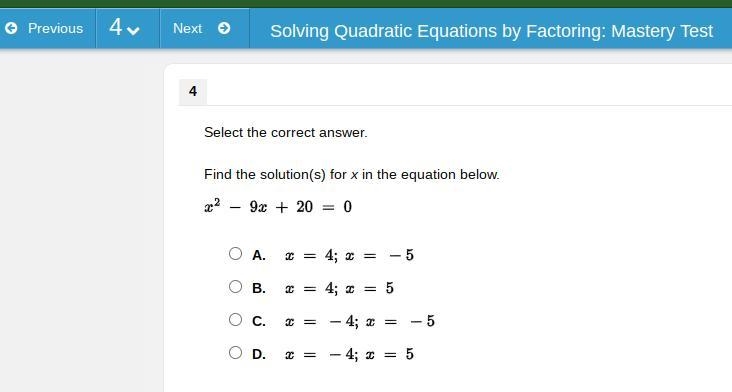Image resolution: width=732 pixels, height=392 pixels.
Task: Select answer C radio button
Action: [236, 320]
